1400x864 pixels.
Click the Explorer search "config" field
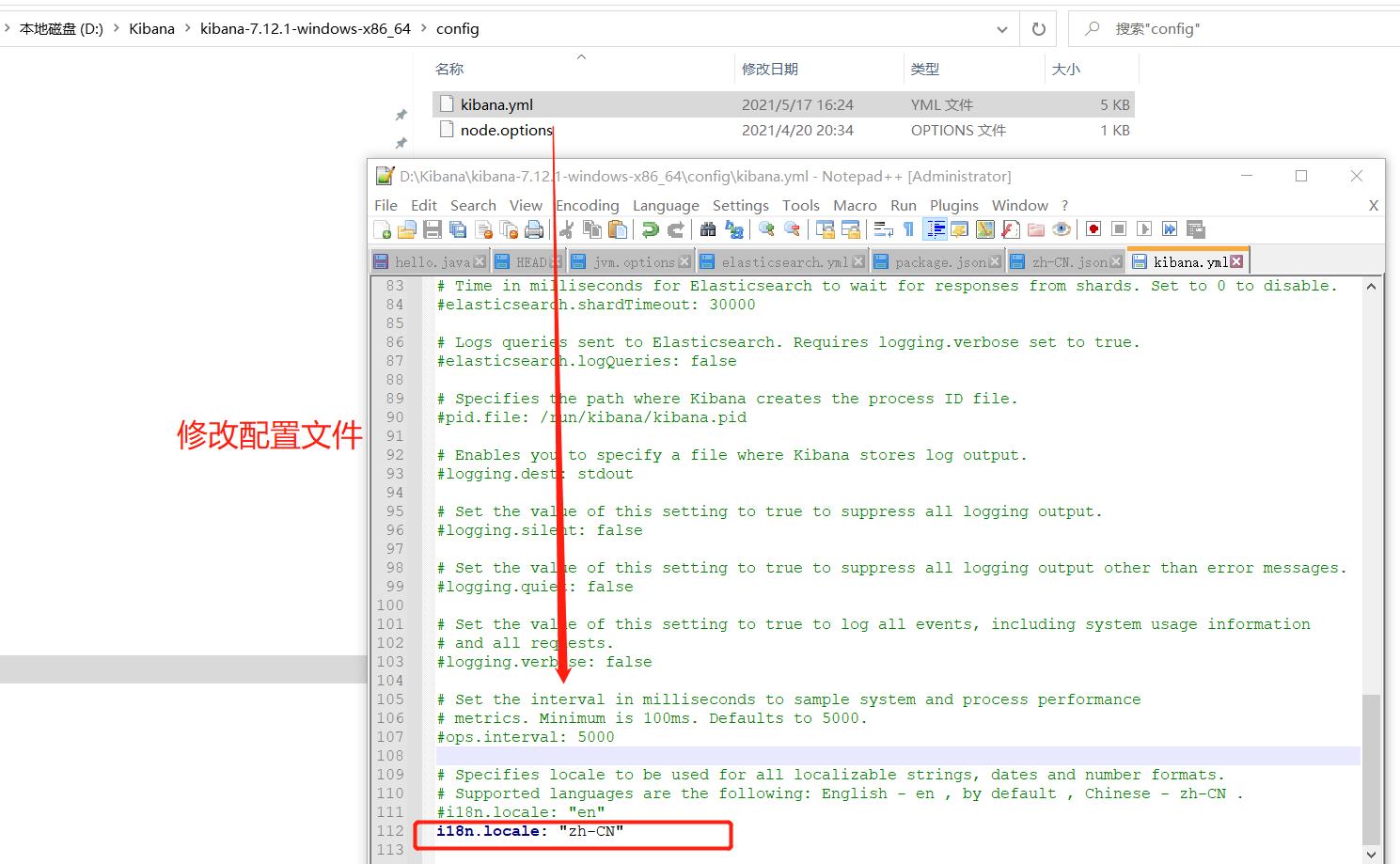click(x=1234, y=29)
